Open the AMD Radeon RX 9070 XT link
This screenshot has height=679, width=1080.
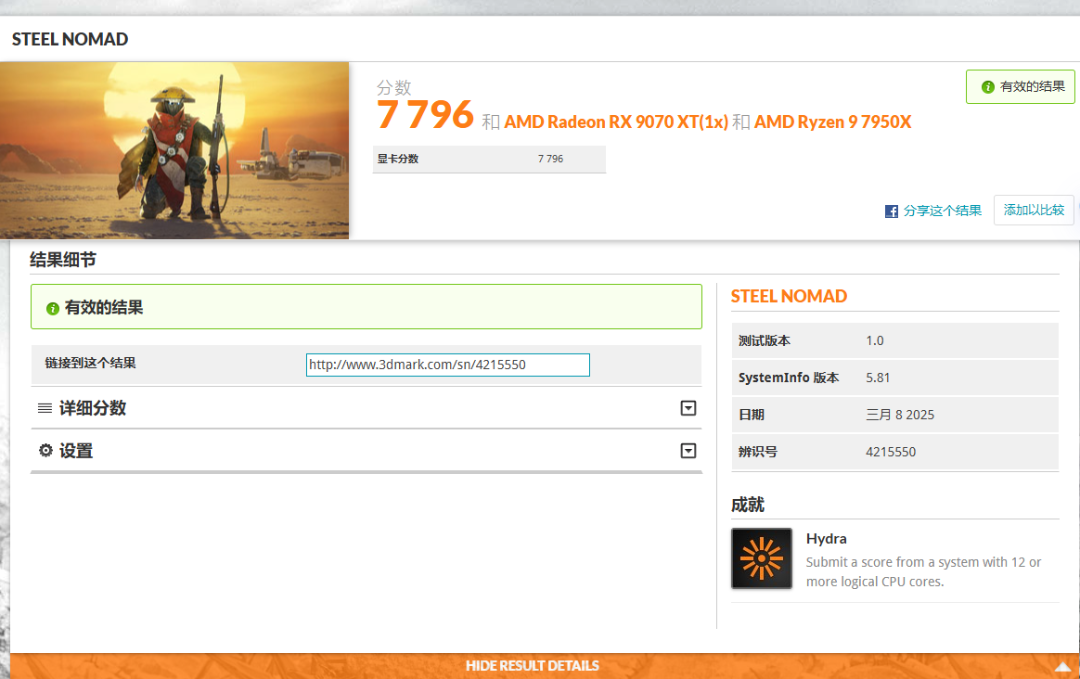click(x=615, y=122)
